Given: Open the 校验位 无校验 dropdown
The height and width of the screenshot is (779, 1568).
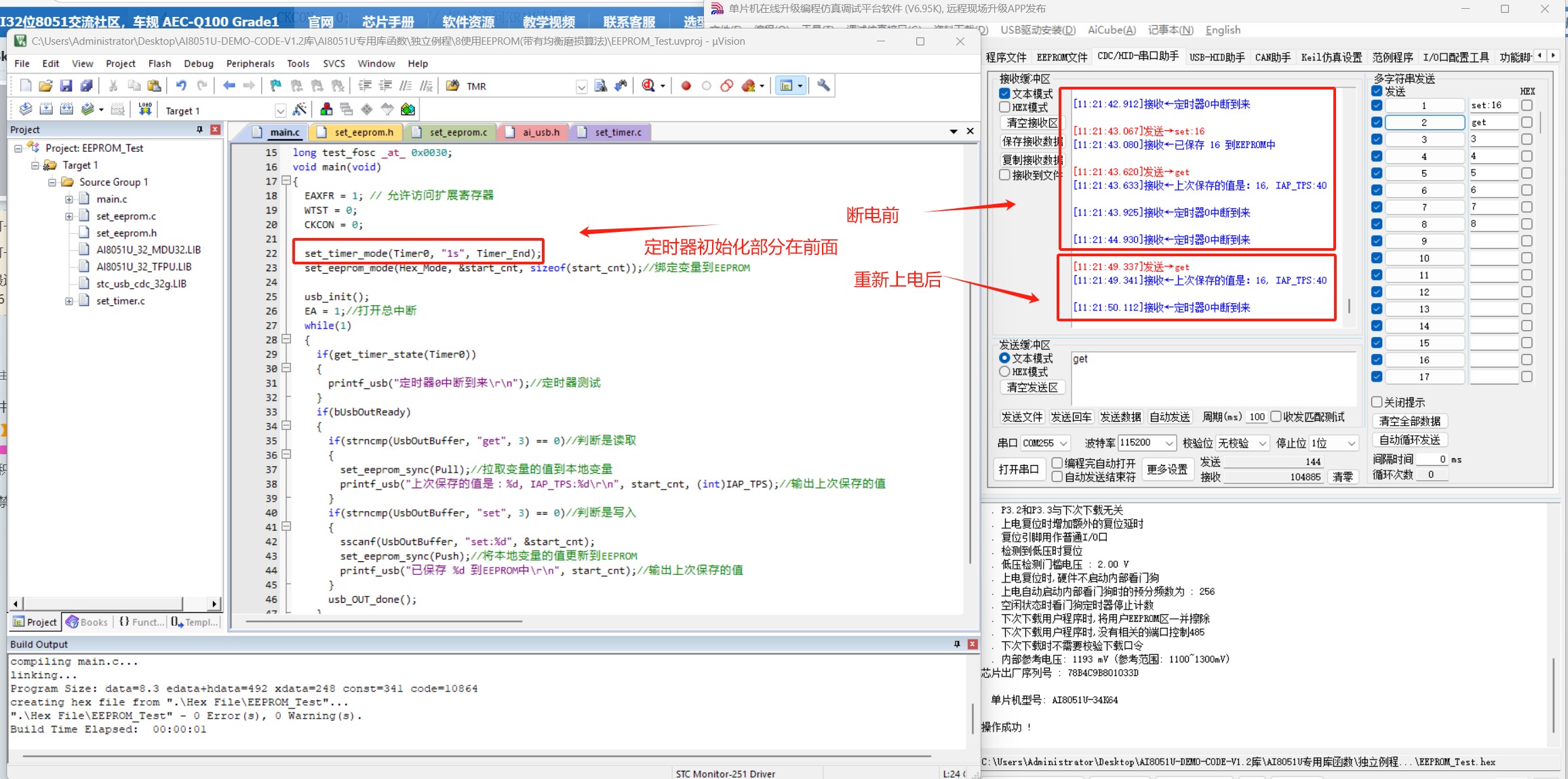Looking at the screenshot, I should point(1242,443).
